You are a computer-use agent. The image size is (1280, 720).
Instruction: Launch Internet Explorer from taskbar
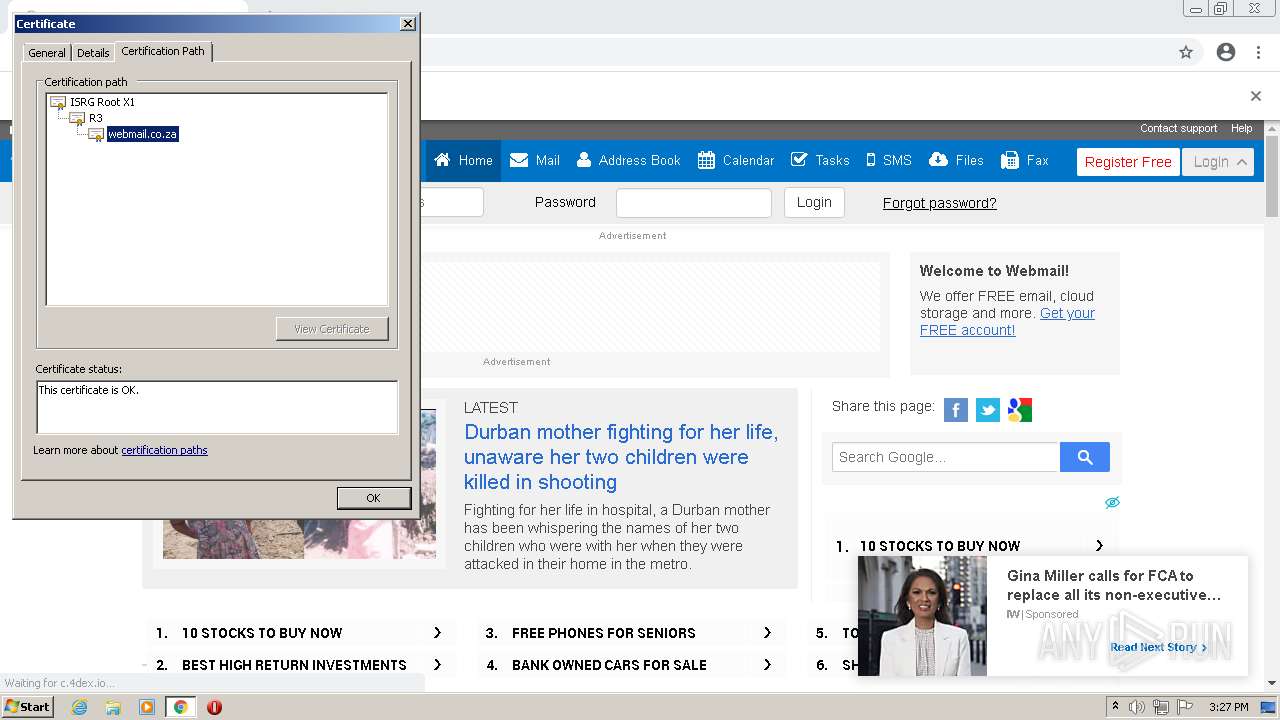coord(79,707)
